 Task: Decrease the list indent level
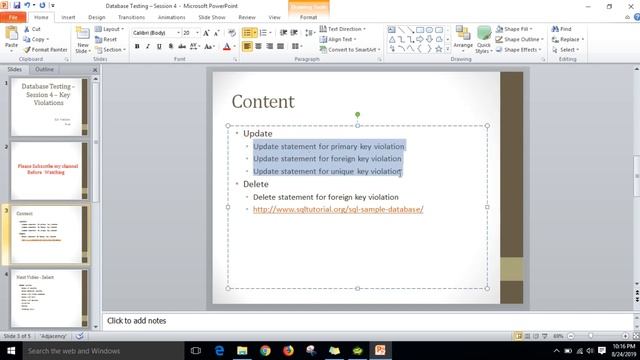[283, 33]
